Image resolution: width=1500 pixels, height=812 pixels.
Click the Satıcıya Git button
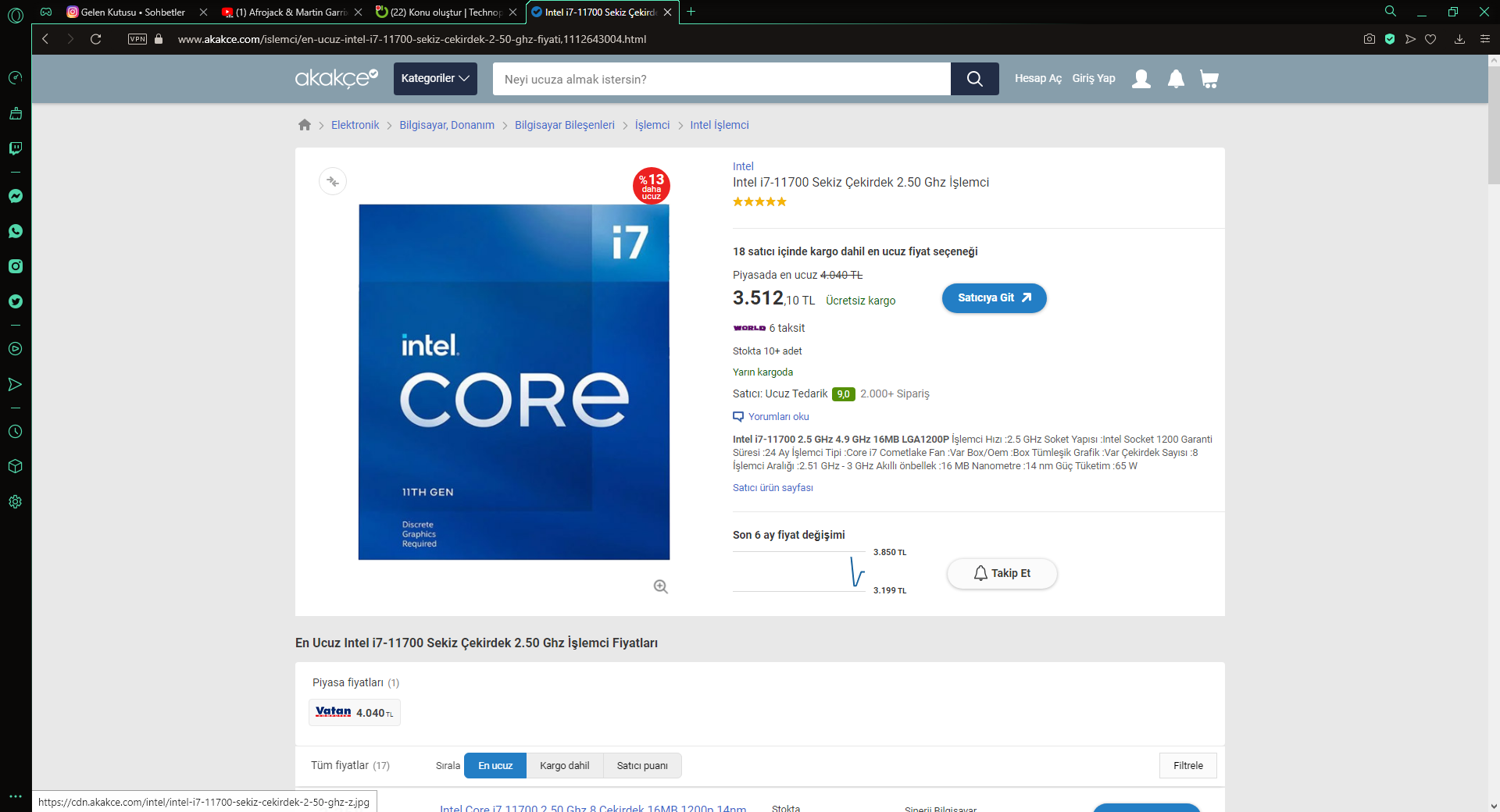[995, 298]
